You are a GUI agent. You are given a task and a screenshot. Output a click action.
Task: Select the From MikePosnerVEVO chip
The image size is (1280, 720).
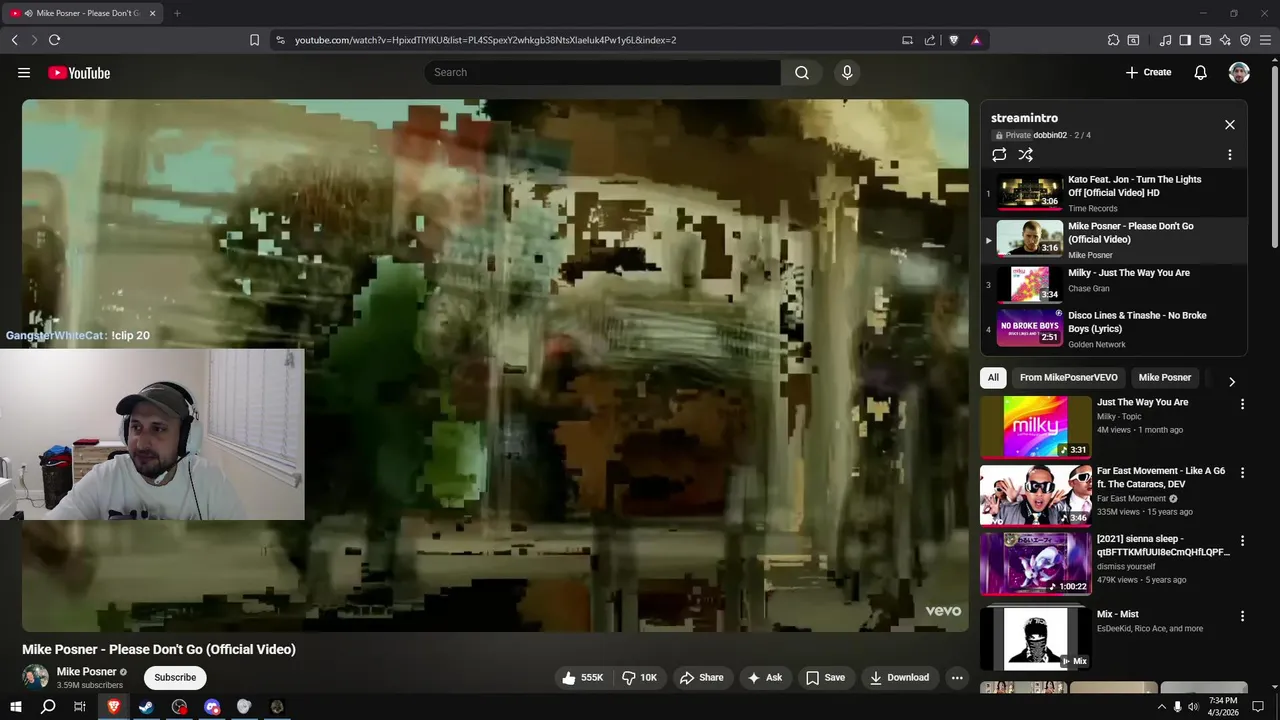pos(1069,377)
